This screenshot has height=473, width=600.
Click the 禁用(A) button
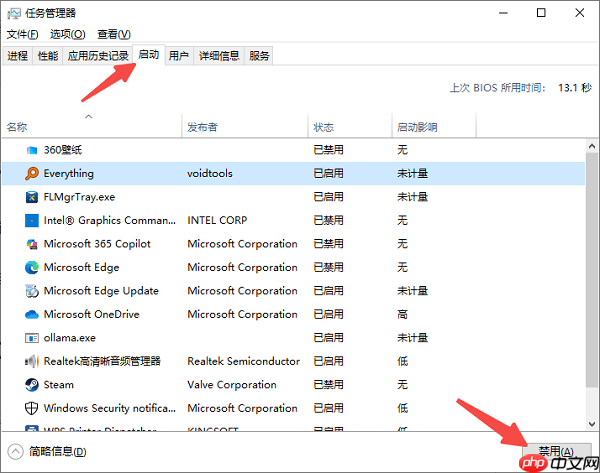[x=556, y=452]
